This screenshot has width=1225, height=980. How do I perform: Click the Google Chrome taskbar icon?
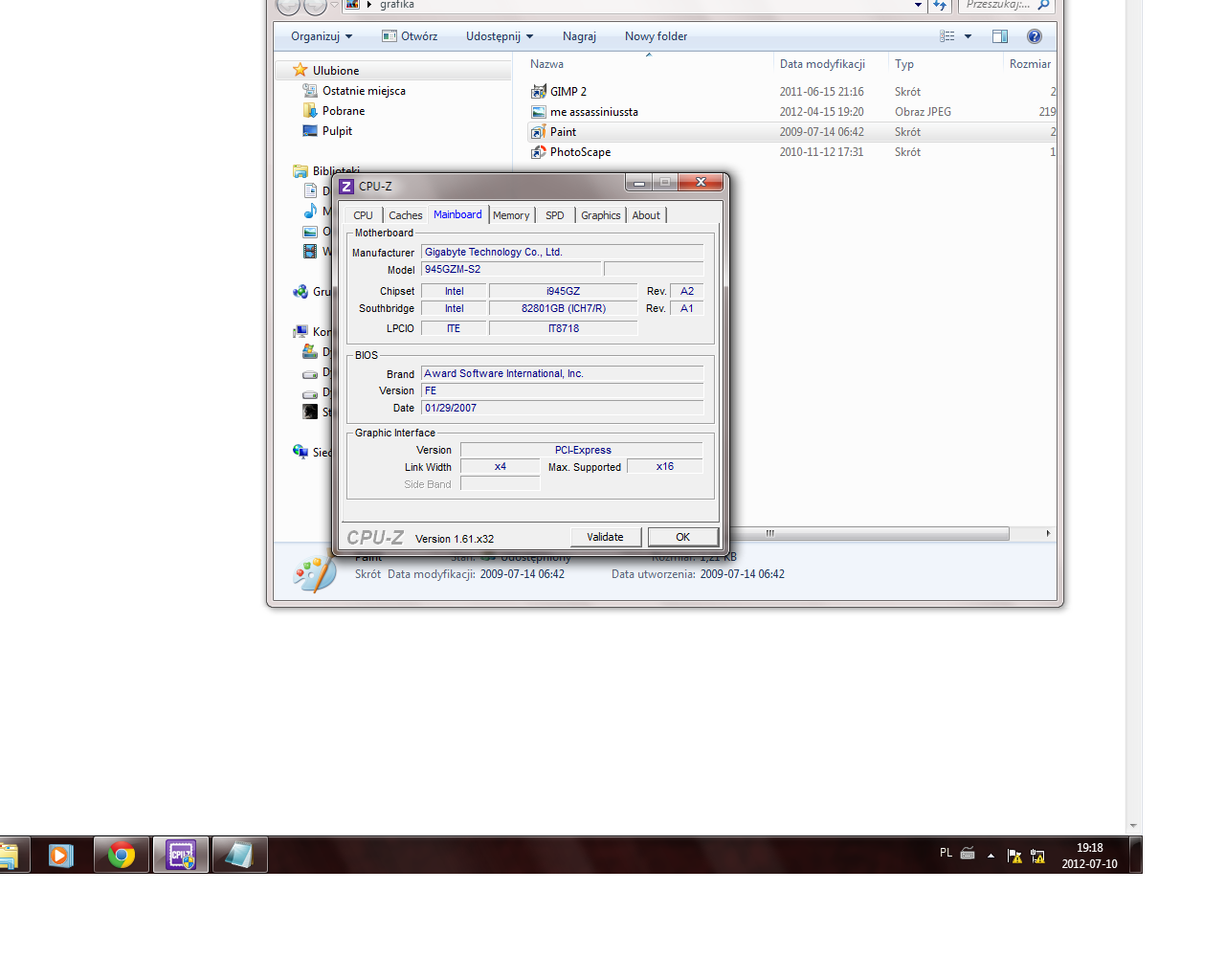[x=122, y=855]
